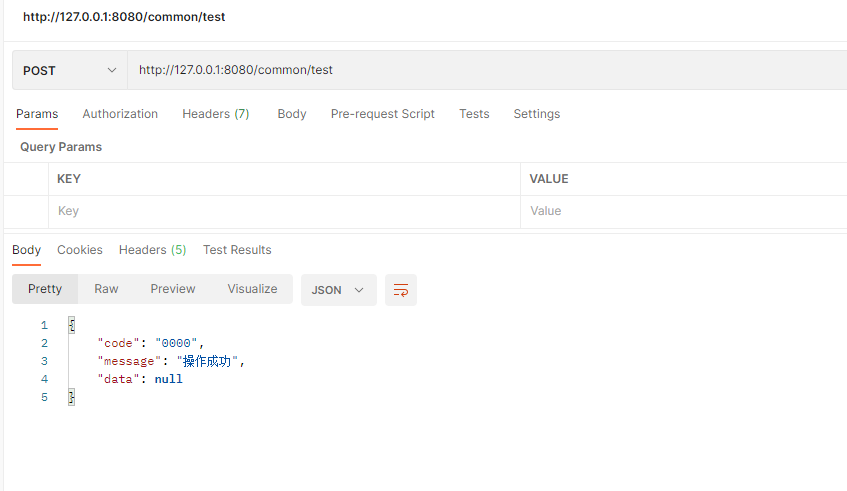The width and height of the screenshot is (847, 491).
Task: Open the POST method dropdown
Action: [70, 70]
